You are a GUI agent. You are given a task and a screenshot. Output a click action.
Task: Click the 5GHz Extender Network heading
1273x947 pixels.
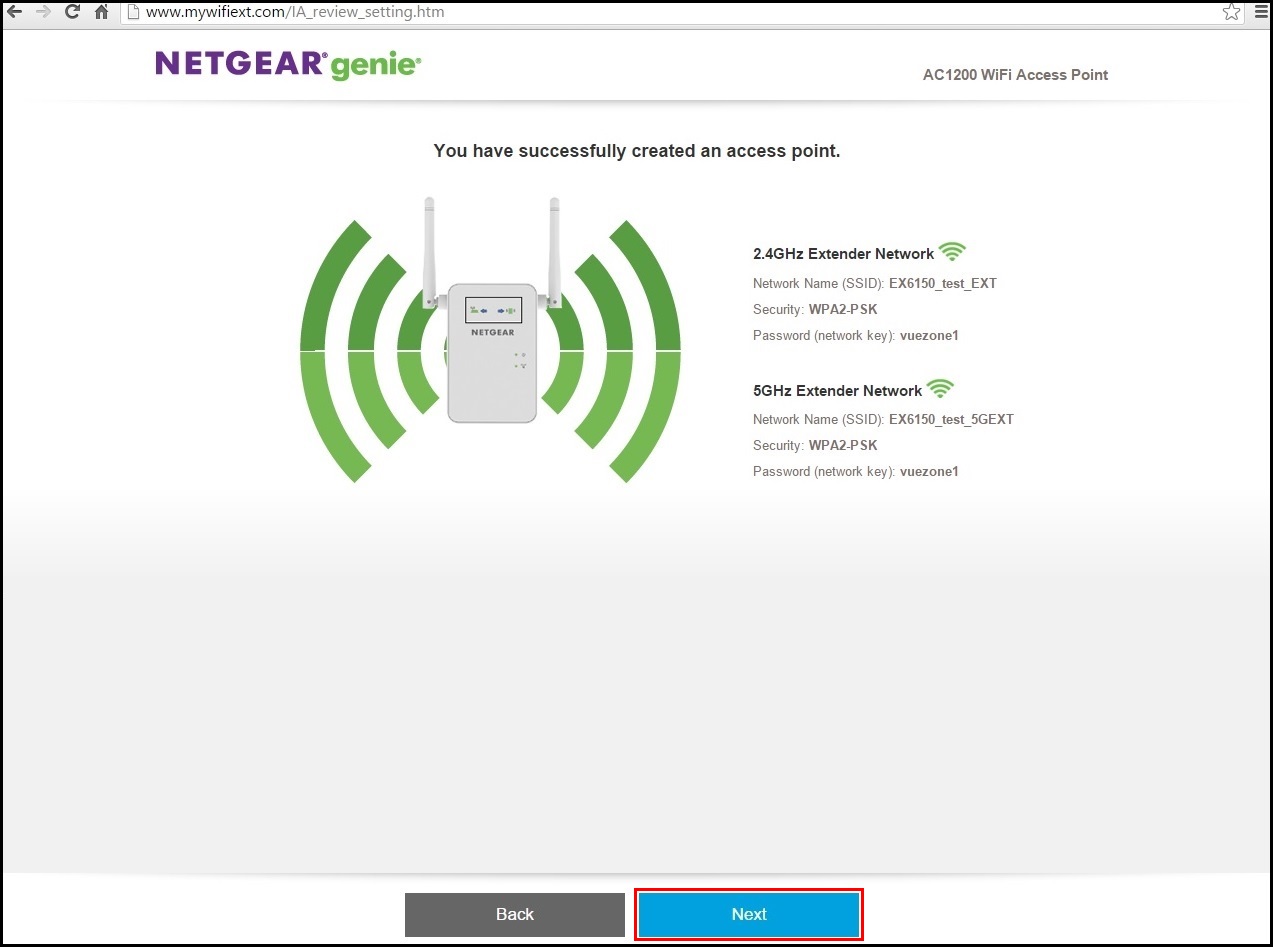point(837,390)
